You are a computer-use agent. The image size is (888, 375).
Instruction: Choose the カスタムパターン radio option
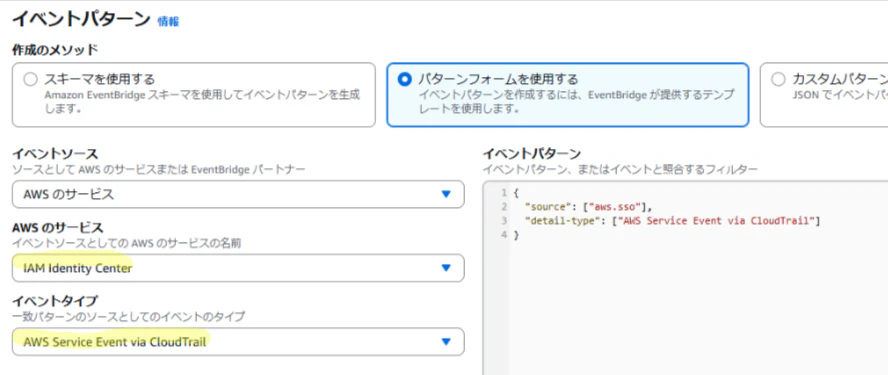[779, 79]
